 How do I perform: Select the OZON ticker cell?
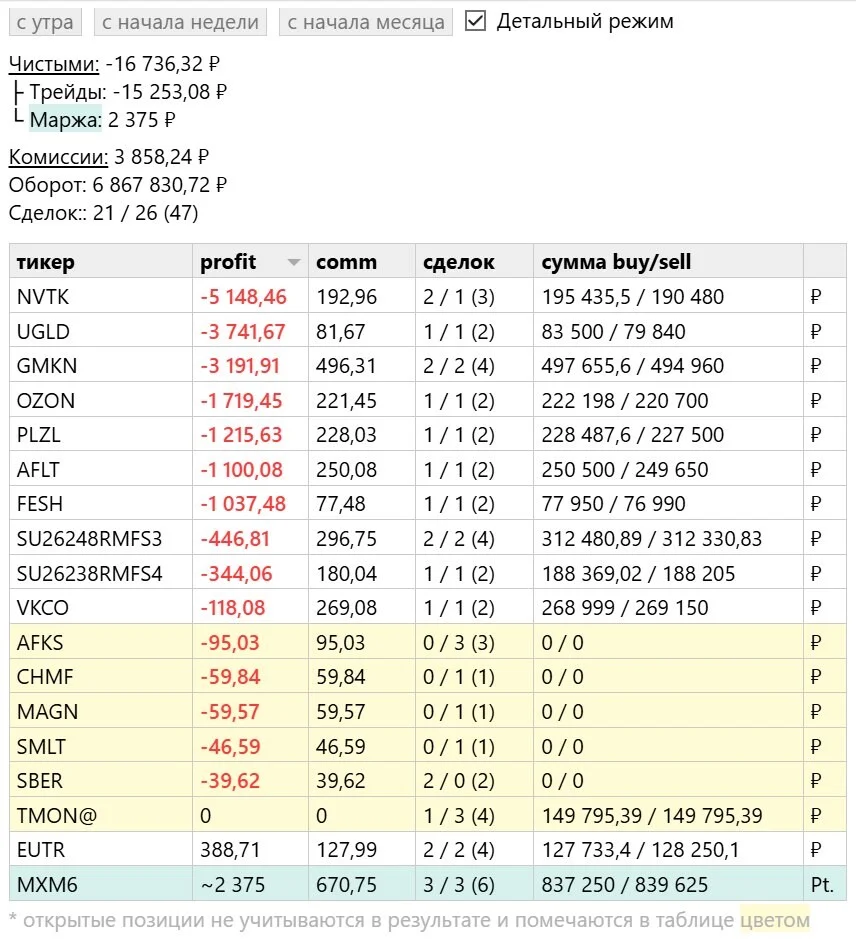tap(101, 400)
